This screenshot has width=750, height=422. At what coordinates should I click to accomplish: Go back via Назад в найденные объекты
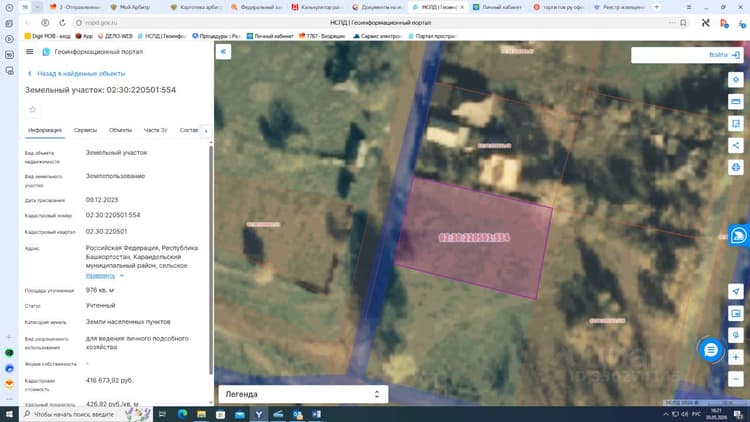click(77, 74)
